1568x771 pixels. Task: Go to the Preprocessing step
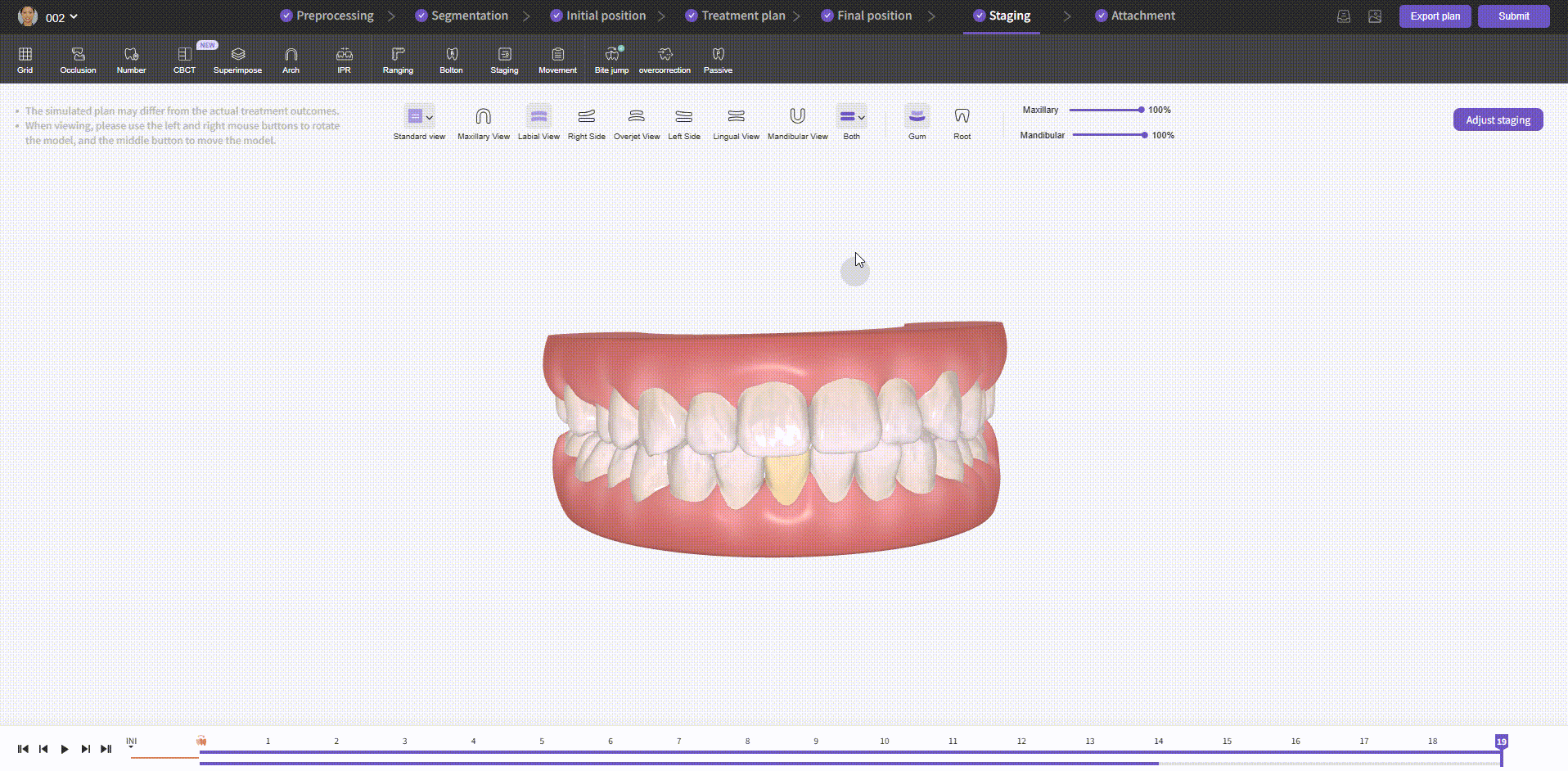coord(327,16)
